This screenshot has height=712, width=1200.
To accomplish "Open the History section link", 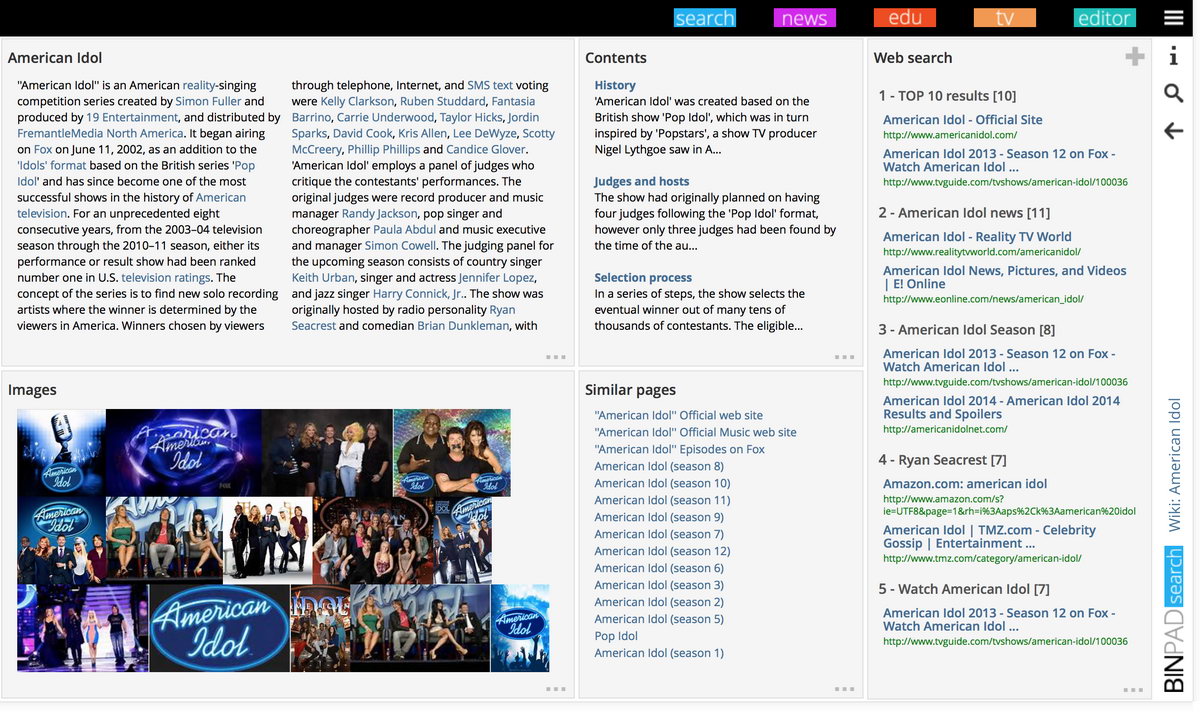I will [615, 85].
